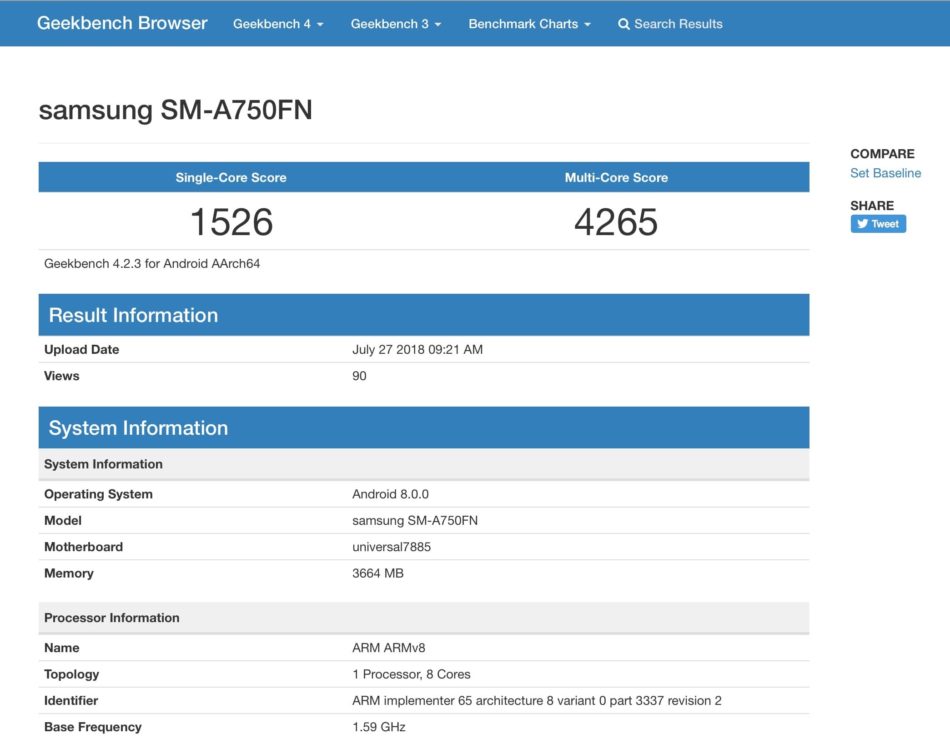
Task: Click the Search Results magnifier icon
Action: pyautogui.click(x=623, y=24)
